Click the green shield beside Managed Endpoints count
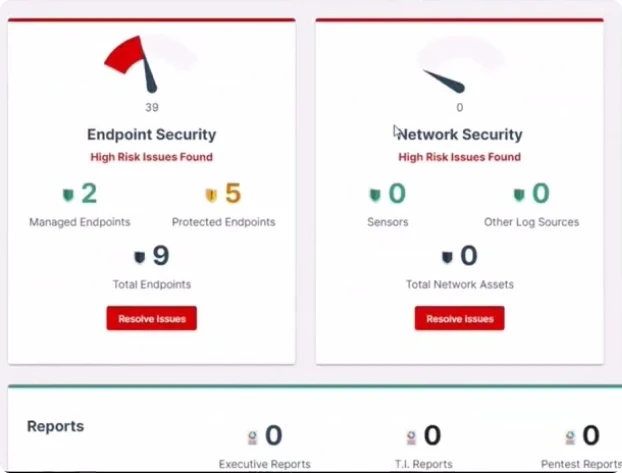The height and width of the screenshot is (473, 622). coord(69,195)
